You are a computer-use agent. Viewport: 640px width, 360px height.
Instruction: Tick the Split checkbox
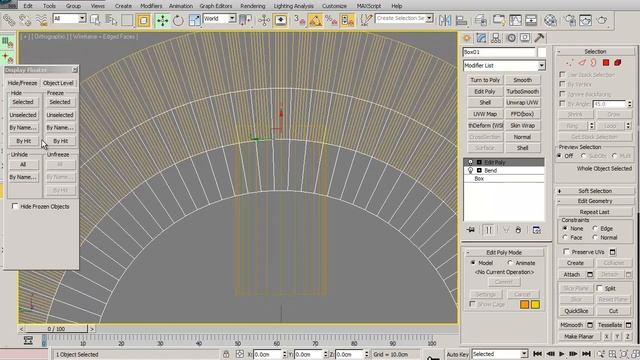click(x=599, y=288)
